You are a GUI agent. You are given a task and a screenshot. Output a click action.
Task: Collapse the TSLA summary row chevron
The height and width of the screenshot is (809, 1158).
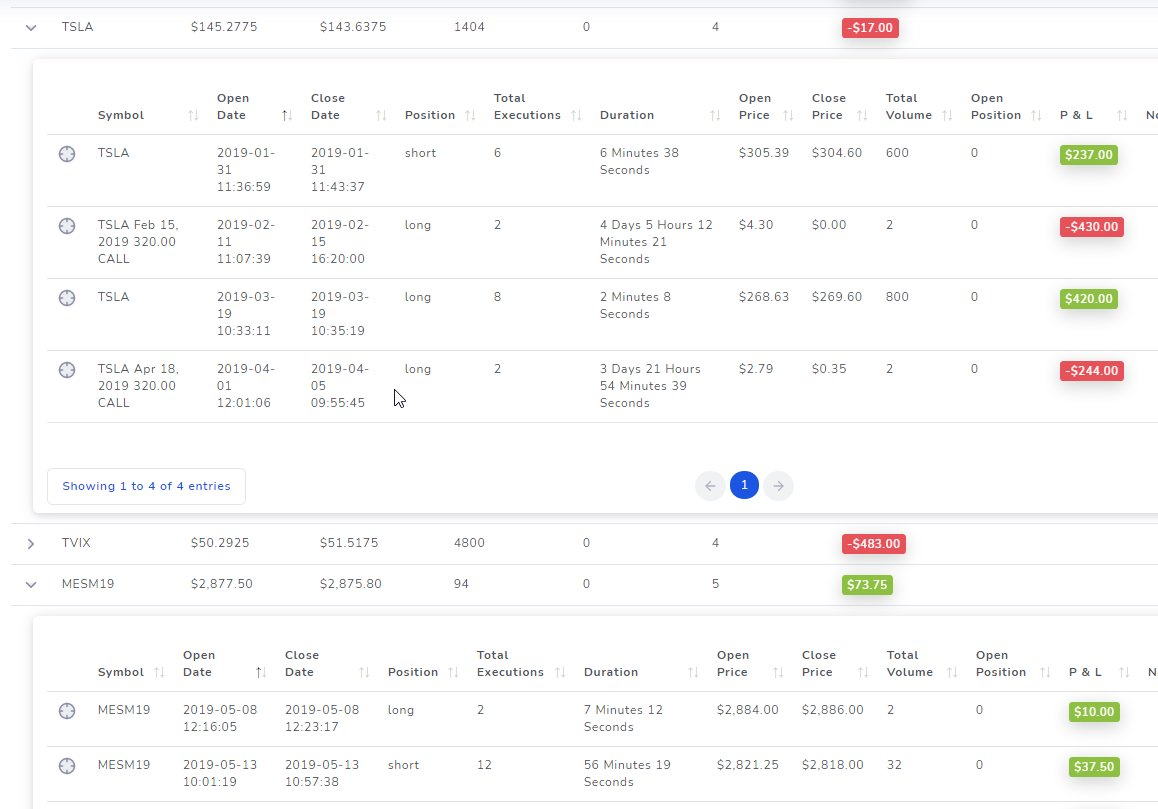[30, 27]
